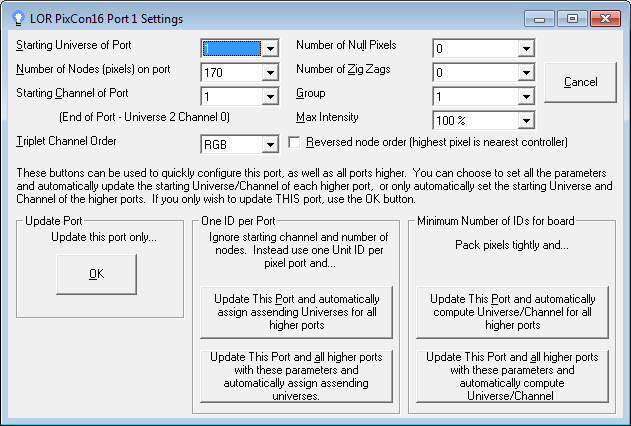
Task: Expand Triplet Channel Order RGB dropdown
Action: tap(269, 145)
